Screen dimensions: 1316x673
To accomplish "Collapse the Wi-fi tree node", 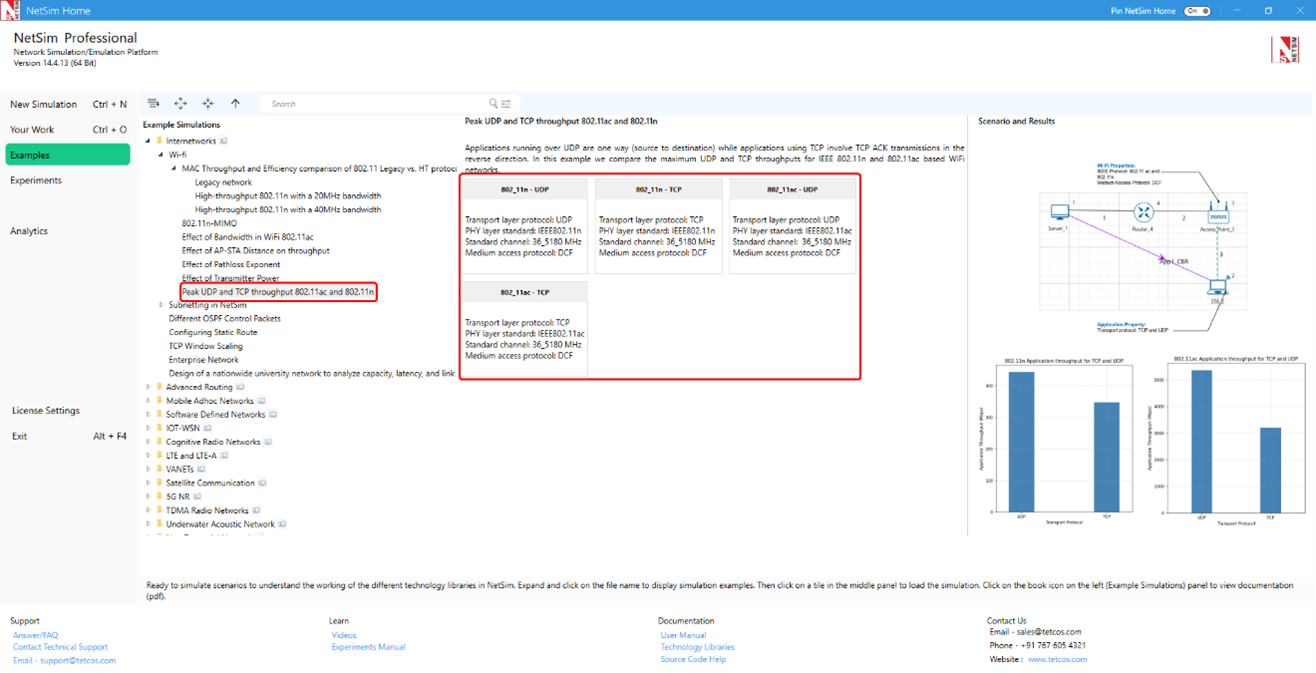I will tap(161, 155).
